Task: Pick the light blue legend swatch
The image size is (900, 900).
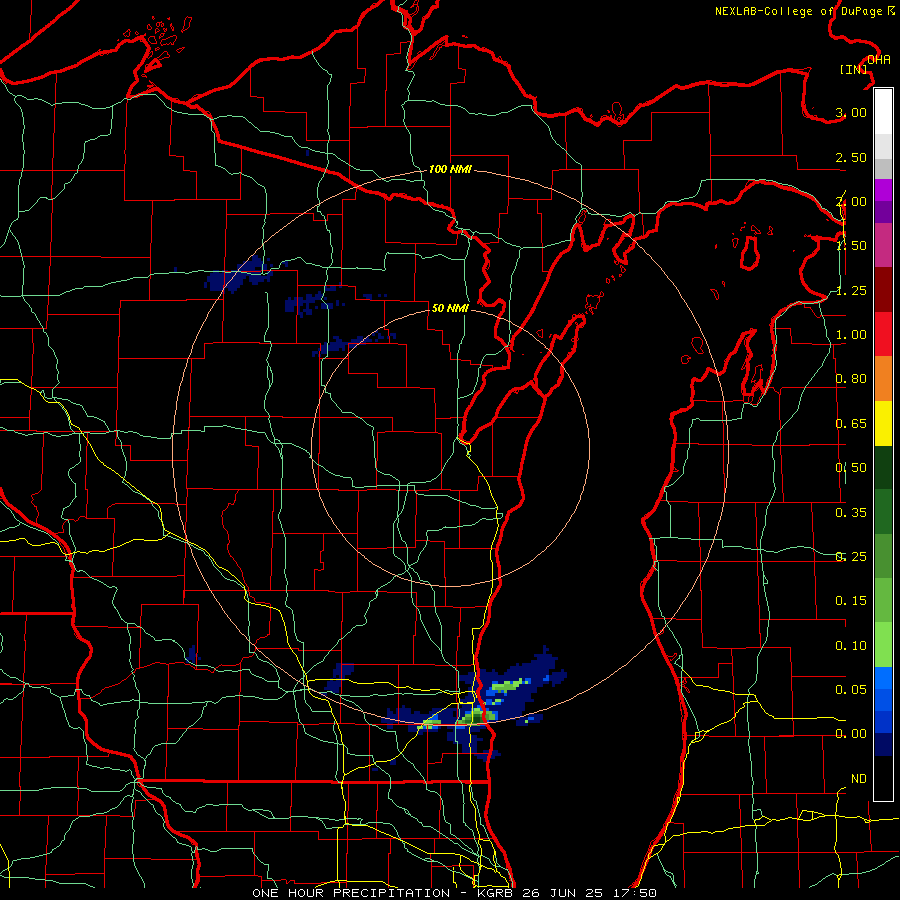Action: 883,678
